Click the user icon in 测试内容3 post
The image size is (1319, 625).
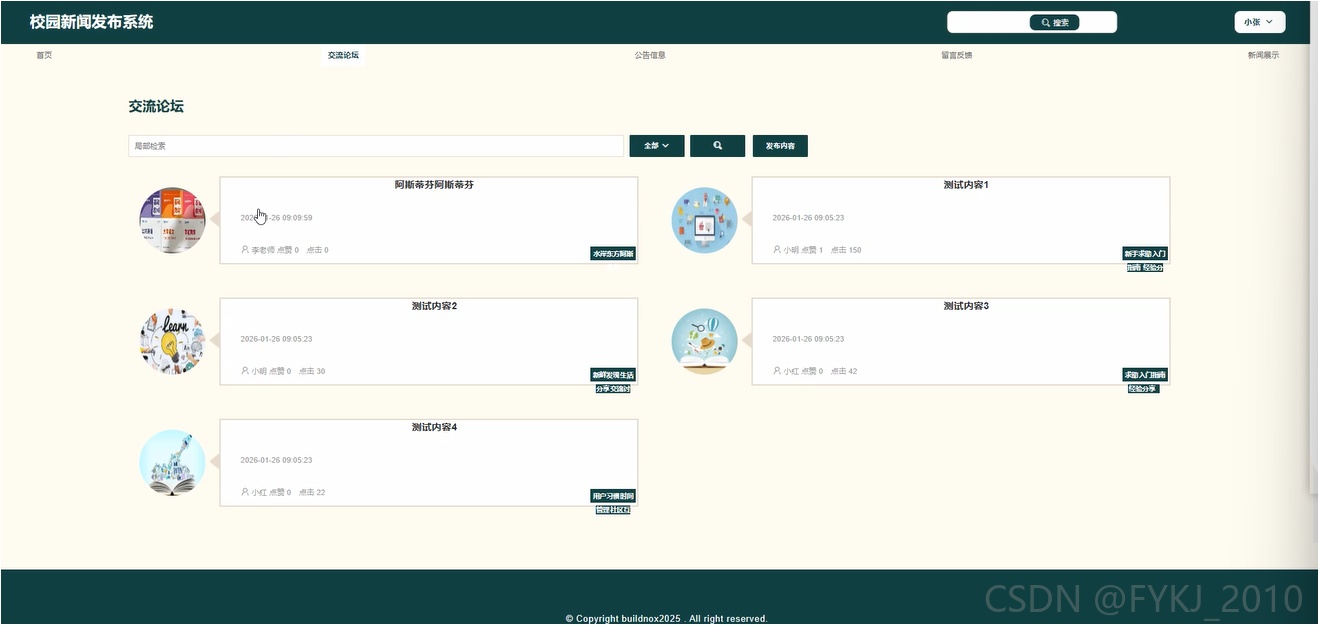click(777, 371)
